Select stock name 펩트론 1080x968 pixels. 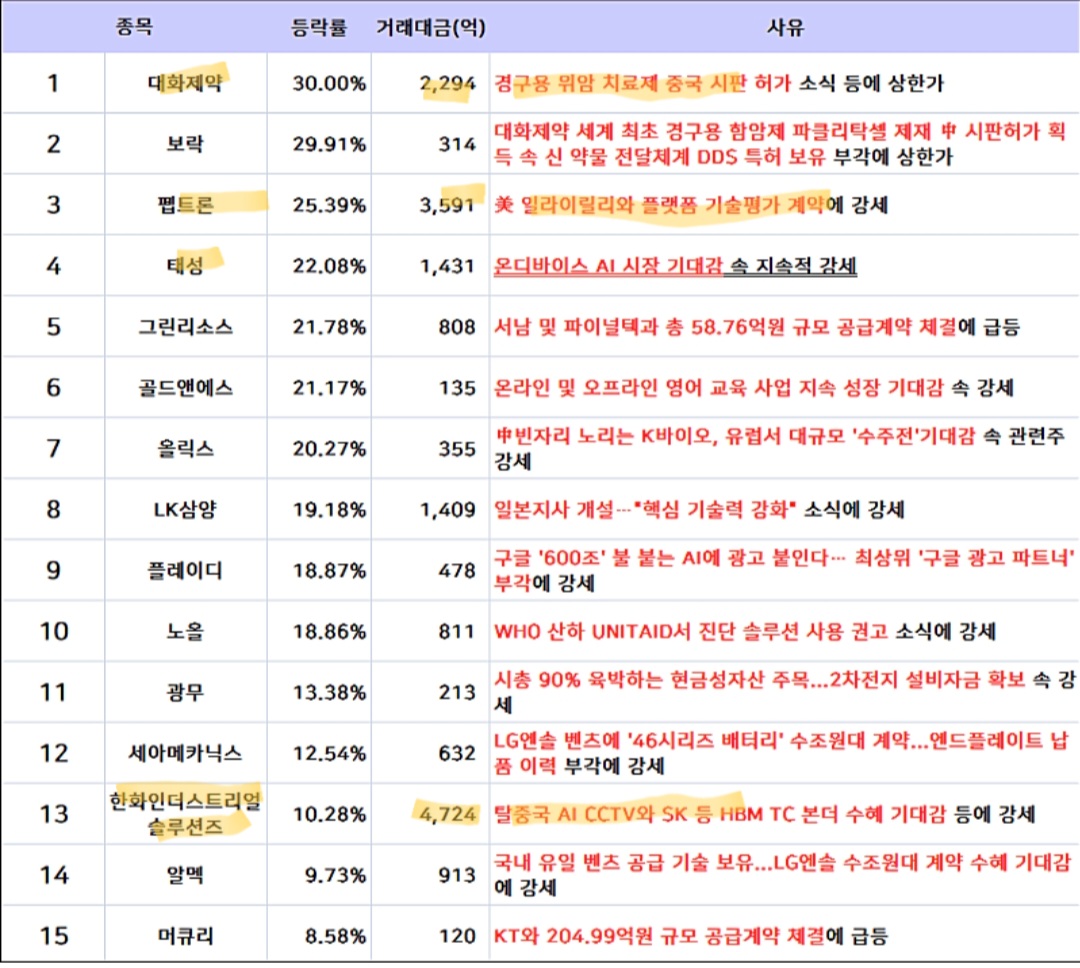point(185,205)
